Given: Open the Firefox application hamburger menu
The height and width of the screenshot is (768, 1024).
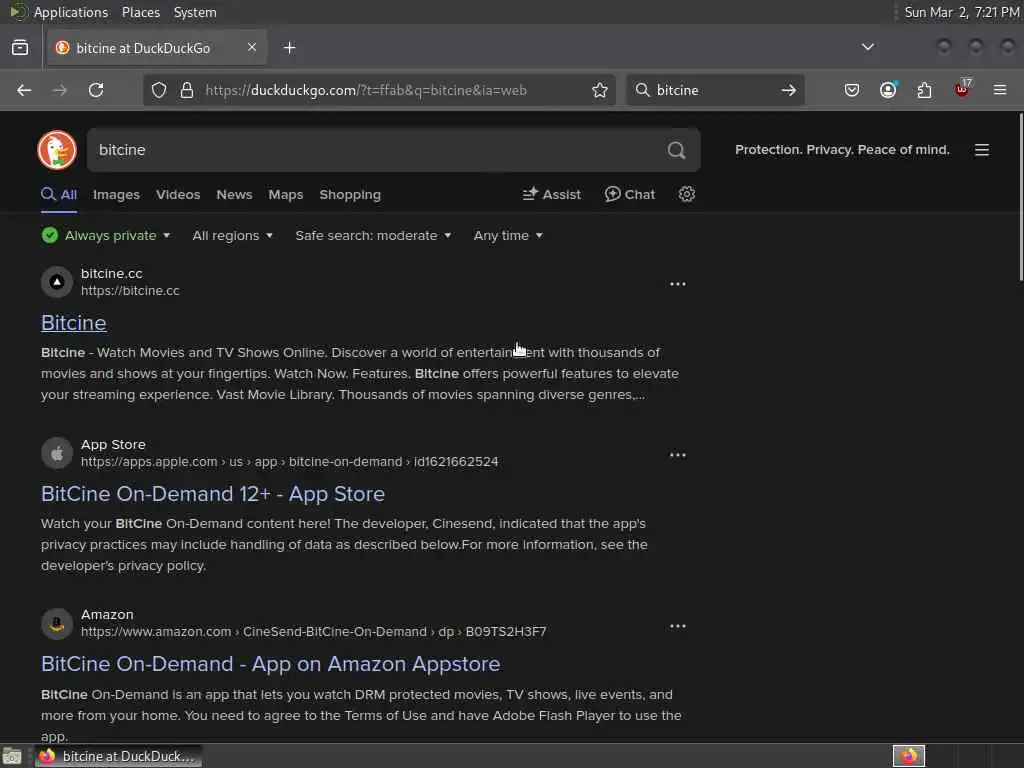Looking at the screenshot, I should (x=1000, y=90).
